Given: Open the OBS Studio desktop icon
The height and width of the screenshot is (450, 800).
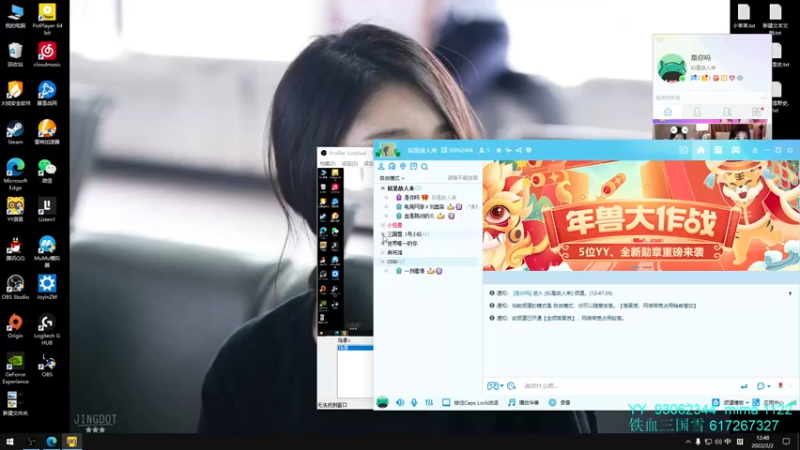Looking at the screenshot, I should [x=15, y=287].
